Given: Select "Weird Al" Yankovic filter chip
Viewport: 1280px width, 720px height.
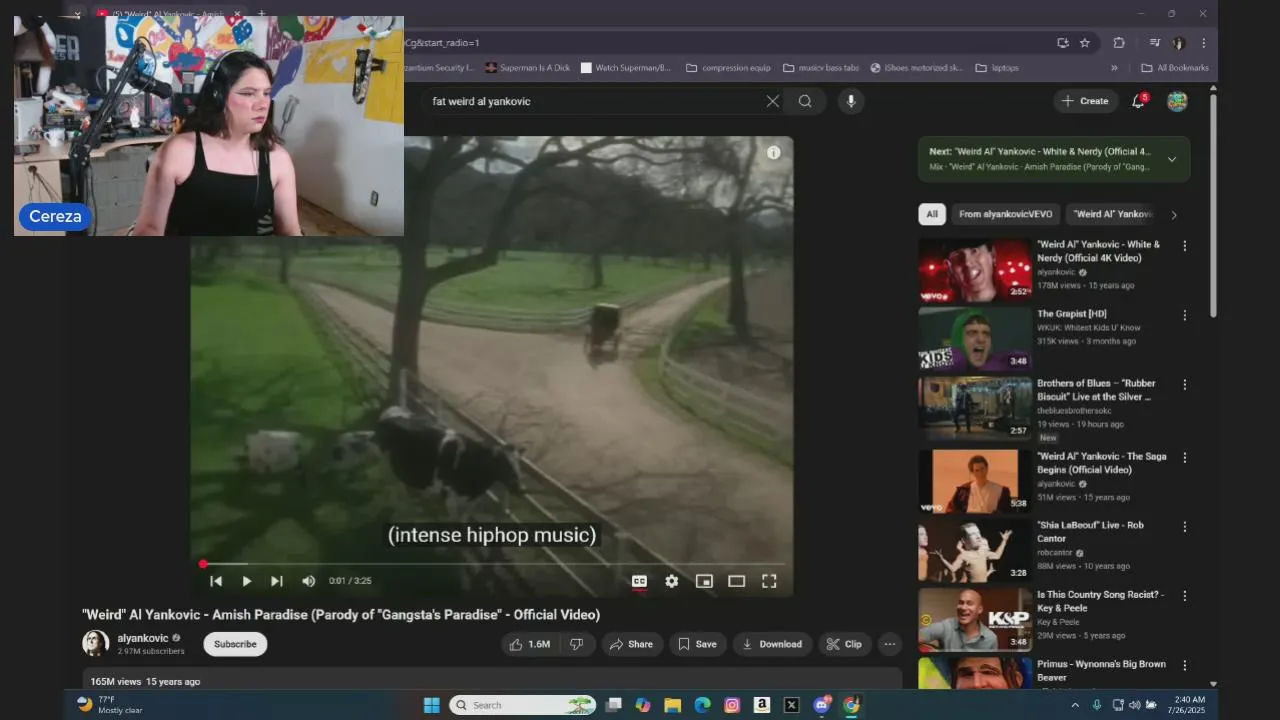Looking at the screenshot, I should 1113,214.
